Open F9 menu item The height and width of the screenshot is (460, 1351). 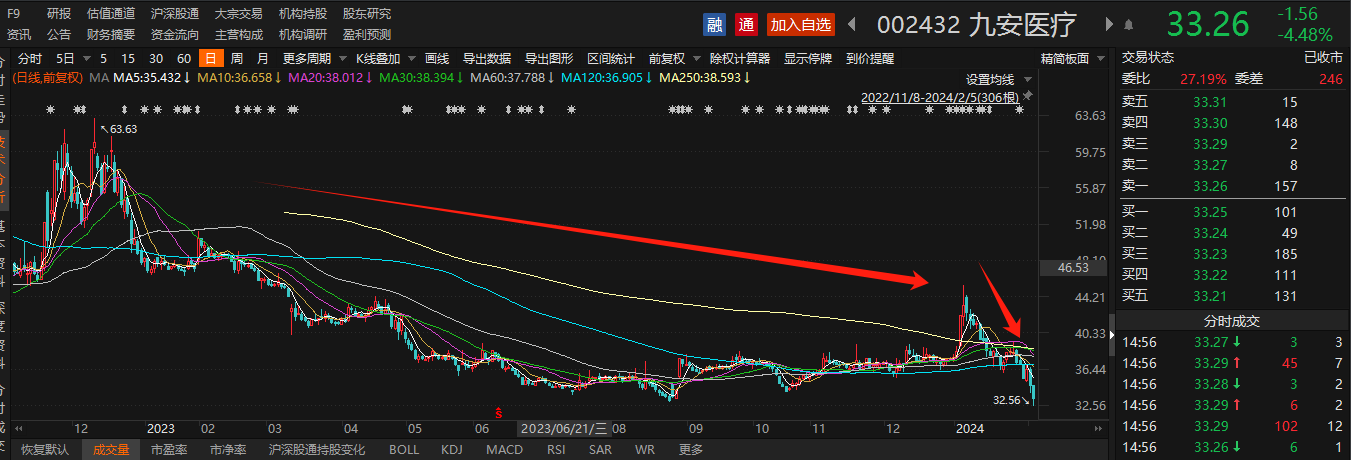pyautogui.click(x=13, y=14)
